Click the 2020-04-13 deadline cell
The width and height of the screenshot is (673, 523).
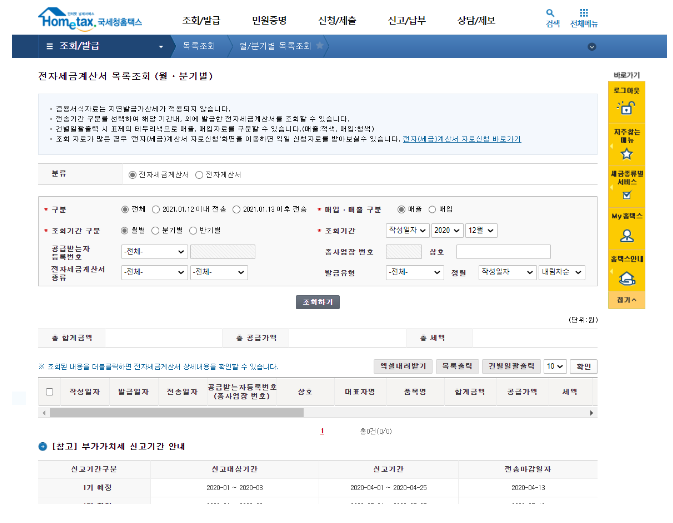[528, 488]
